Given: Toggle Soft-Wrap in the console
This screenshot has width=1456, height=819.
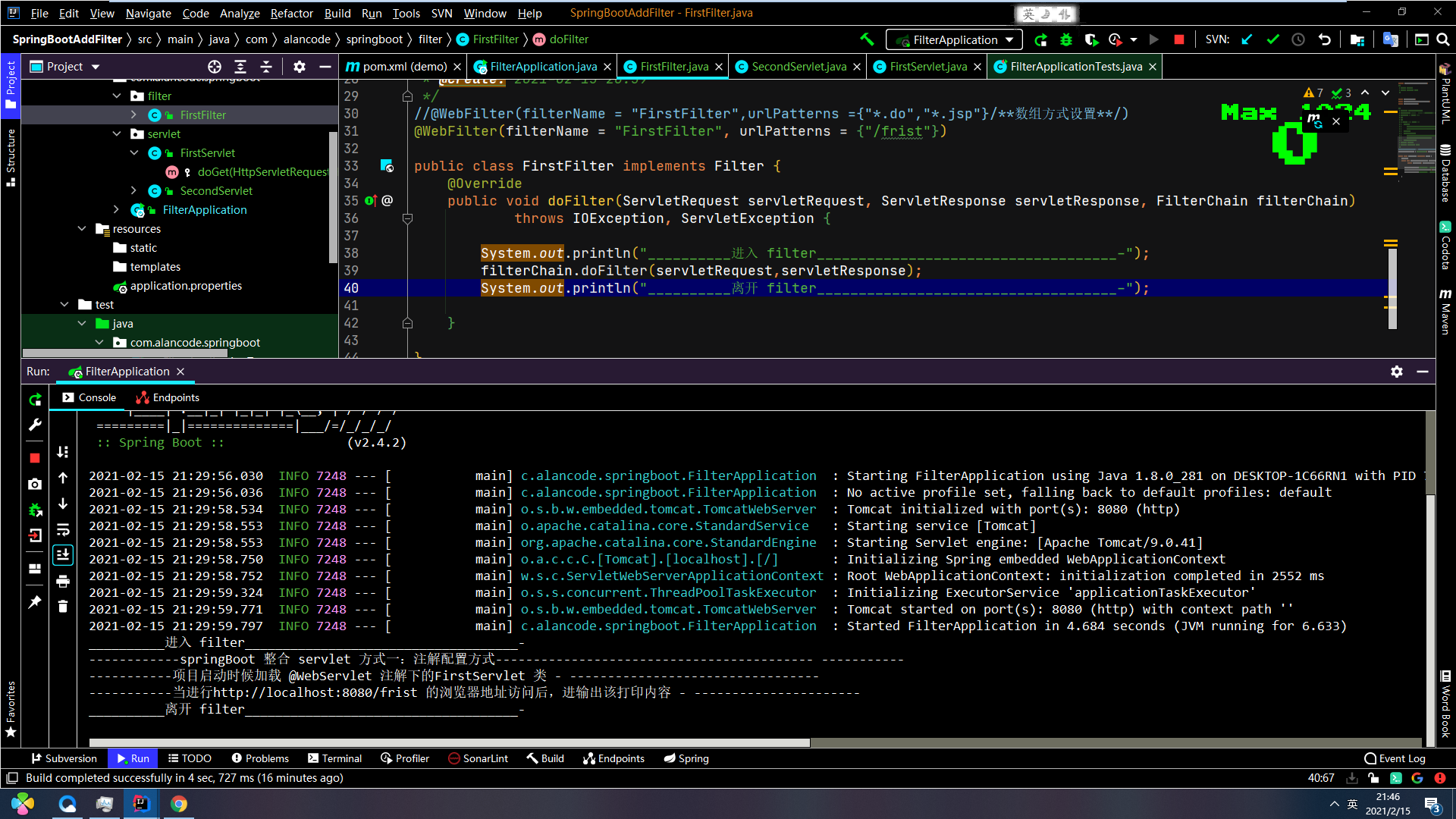Looking at the screenshot, I should [x=63, y=529].
